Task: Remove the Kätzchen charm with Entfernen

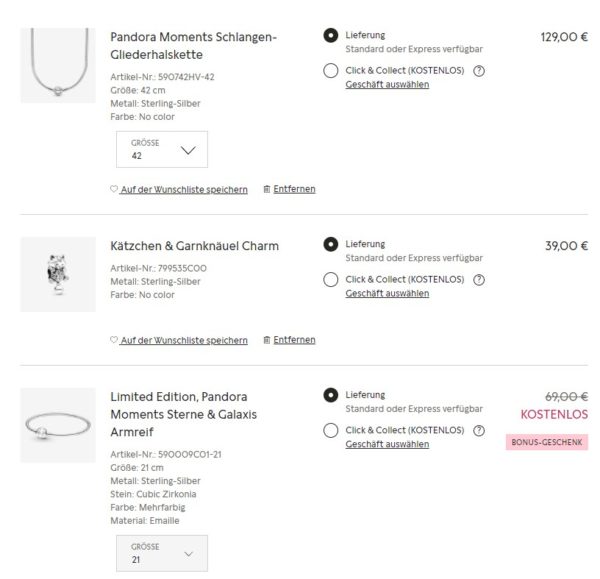Action: [294, 339]
